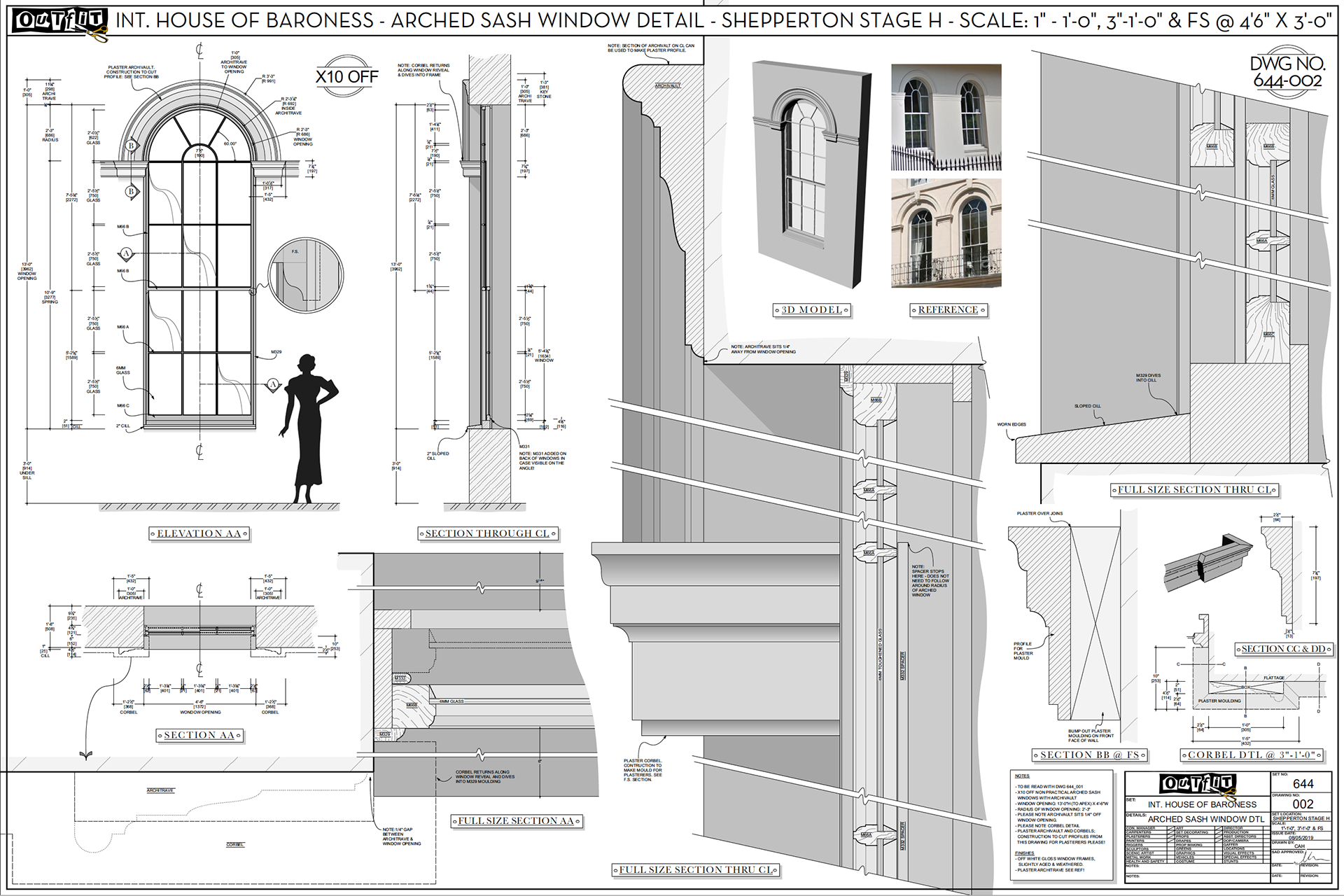Click the 6MM TOUGHENED GLASS vertical label
Image resolution: width=1344 pixels, height=896 pixels.
point(880,654)
